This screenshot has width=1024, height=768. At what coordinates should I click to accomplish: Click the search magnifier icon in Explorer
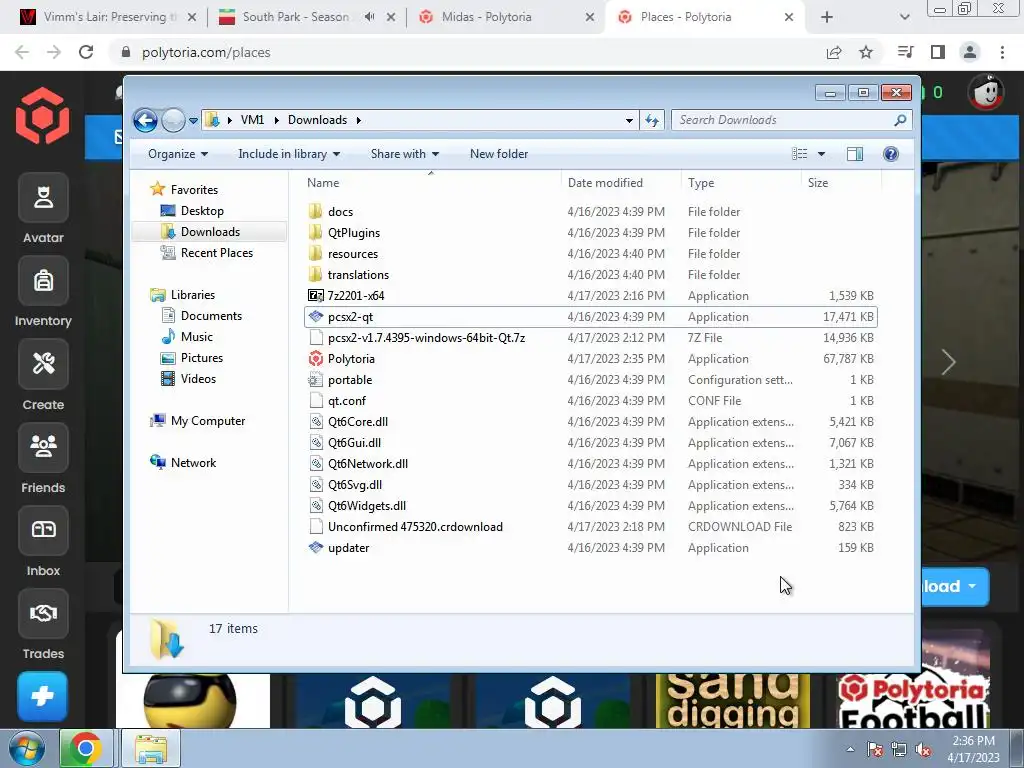900,120
